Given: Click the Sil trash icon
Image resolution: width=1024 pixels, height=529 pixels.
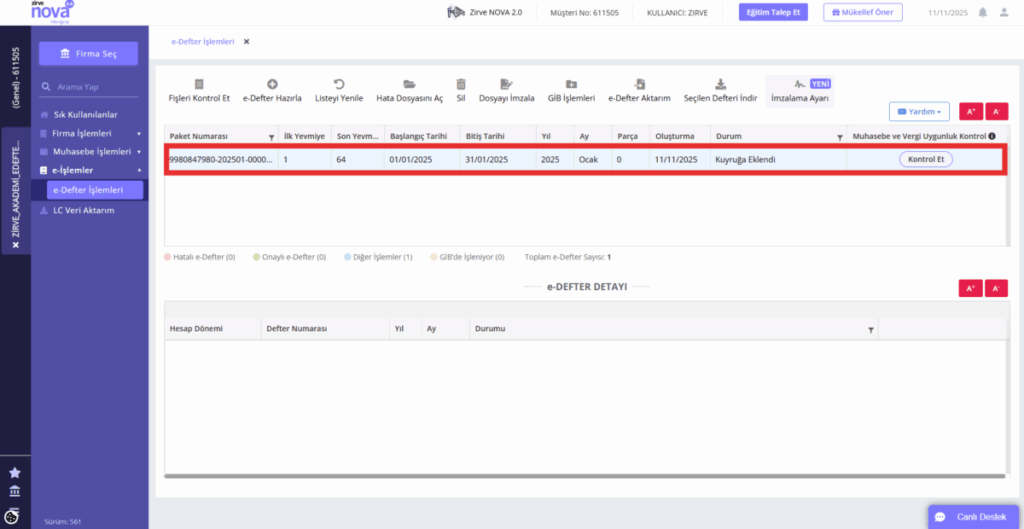Looking at the screenshot, I should coord(461,84).
